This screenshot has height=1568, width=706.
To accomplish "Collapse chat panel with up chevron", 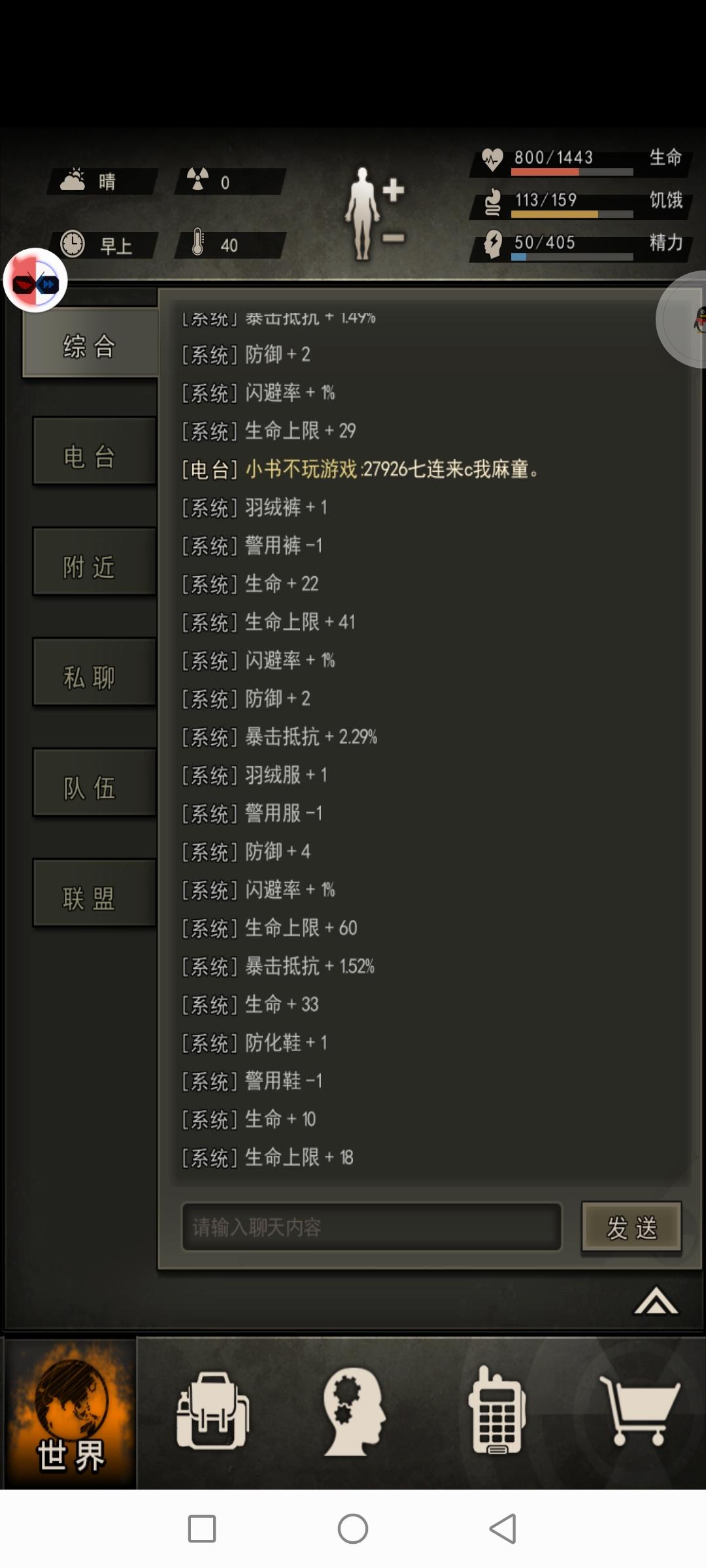I will click(656, 1301).
